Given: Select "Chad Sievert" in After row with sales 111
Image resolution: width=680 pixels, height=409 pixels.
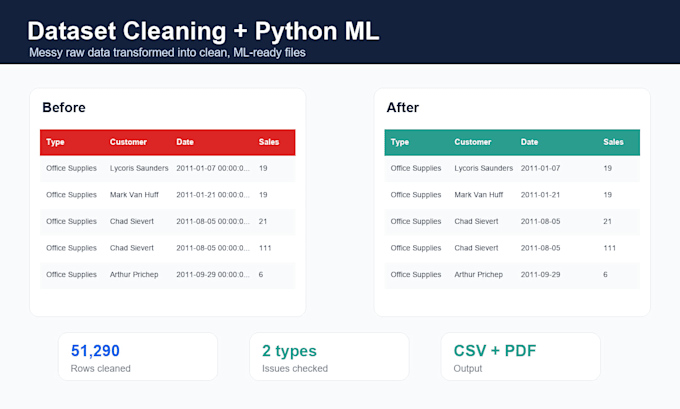Looking at the screenshot, I should click(x=476, y=248).
